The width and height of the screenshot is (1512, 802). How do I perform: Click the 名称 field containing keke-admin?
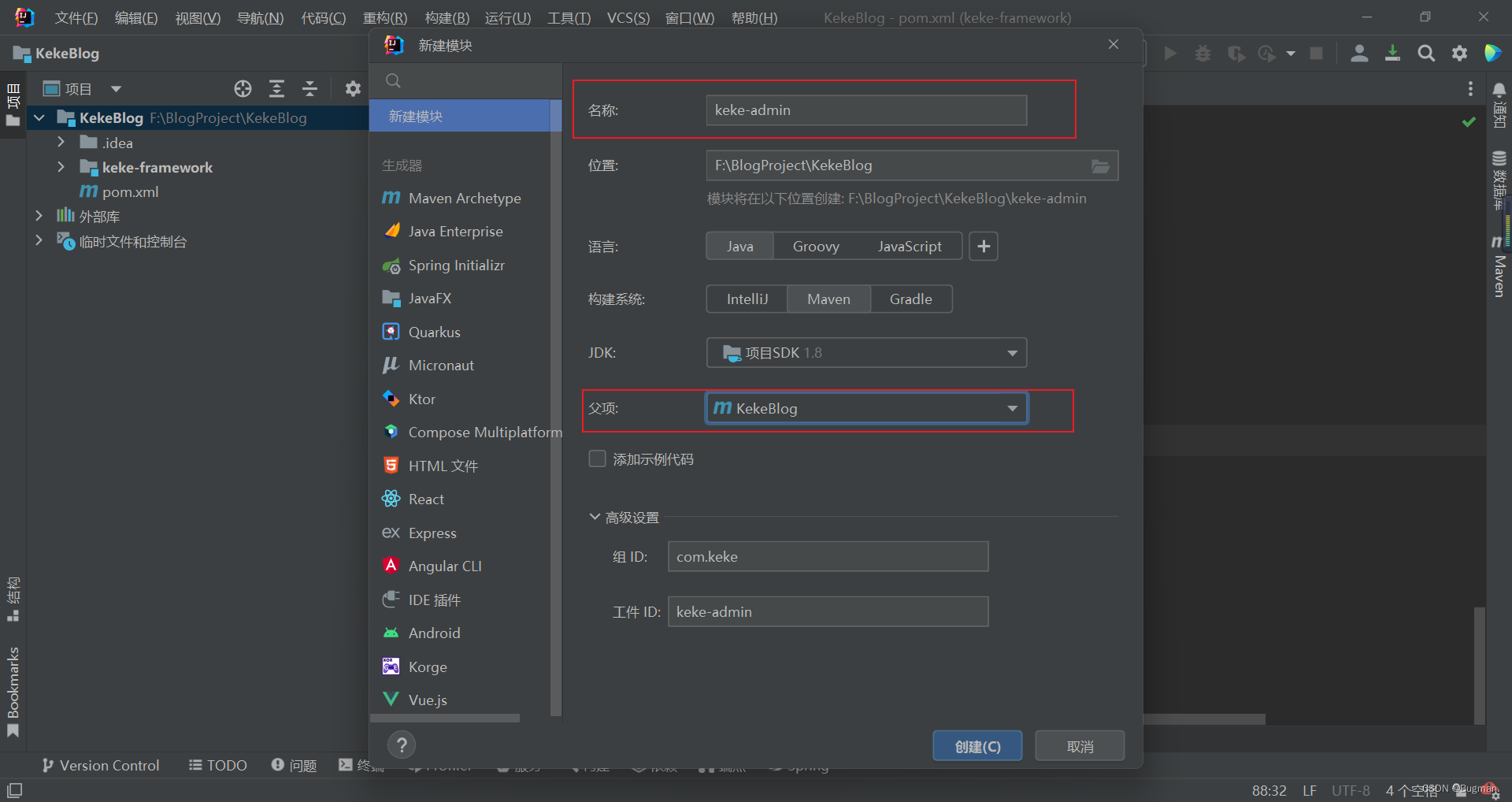tap(866, 110)
